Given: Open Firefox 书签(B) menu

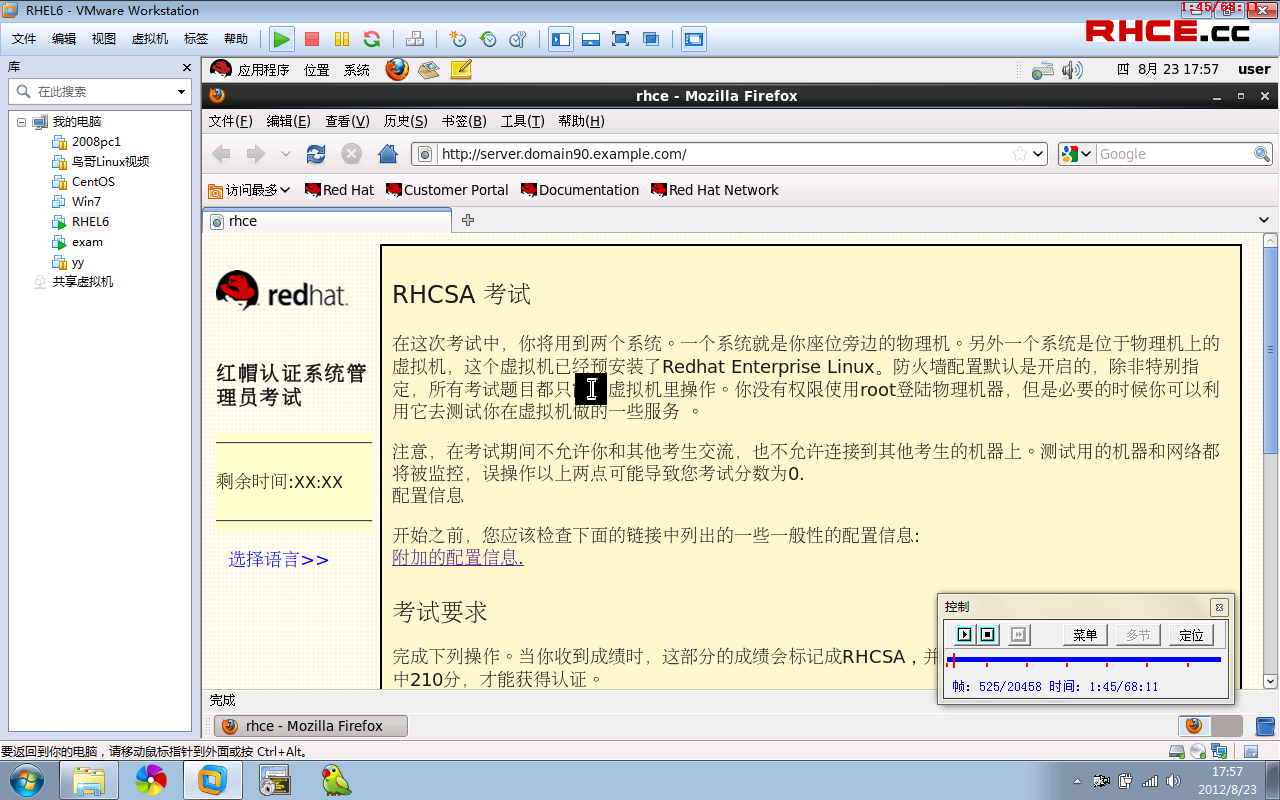Looking at the screenshot, I should point(464,121).
